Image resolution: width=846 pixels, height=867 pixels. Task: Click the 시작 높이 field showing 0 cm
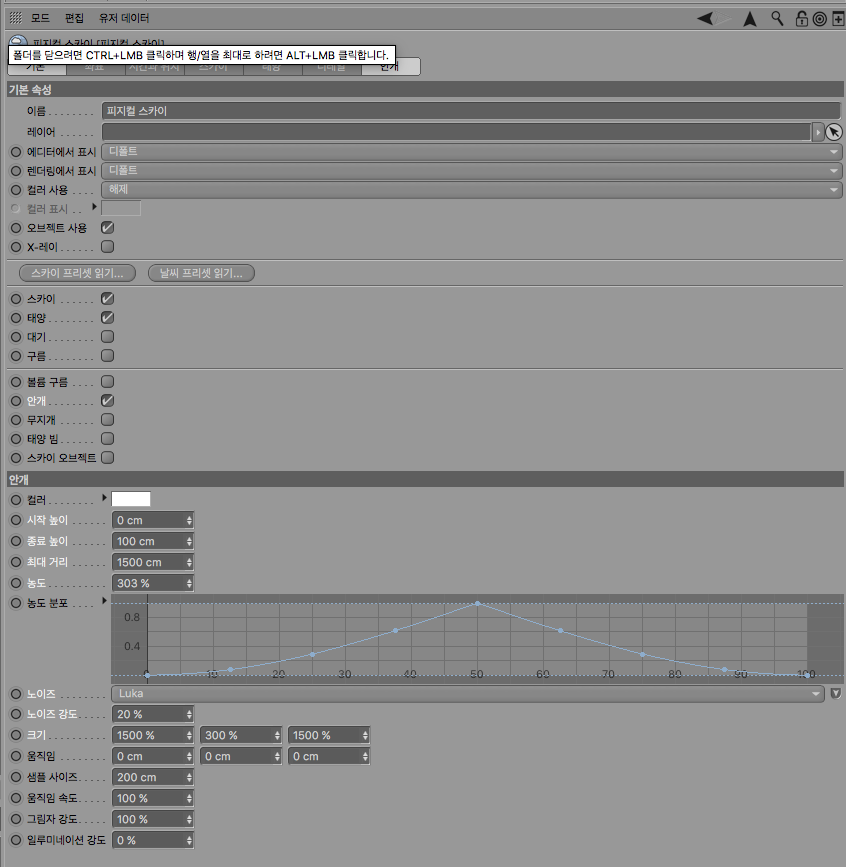pyautogui.click(x=153, y=520)
